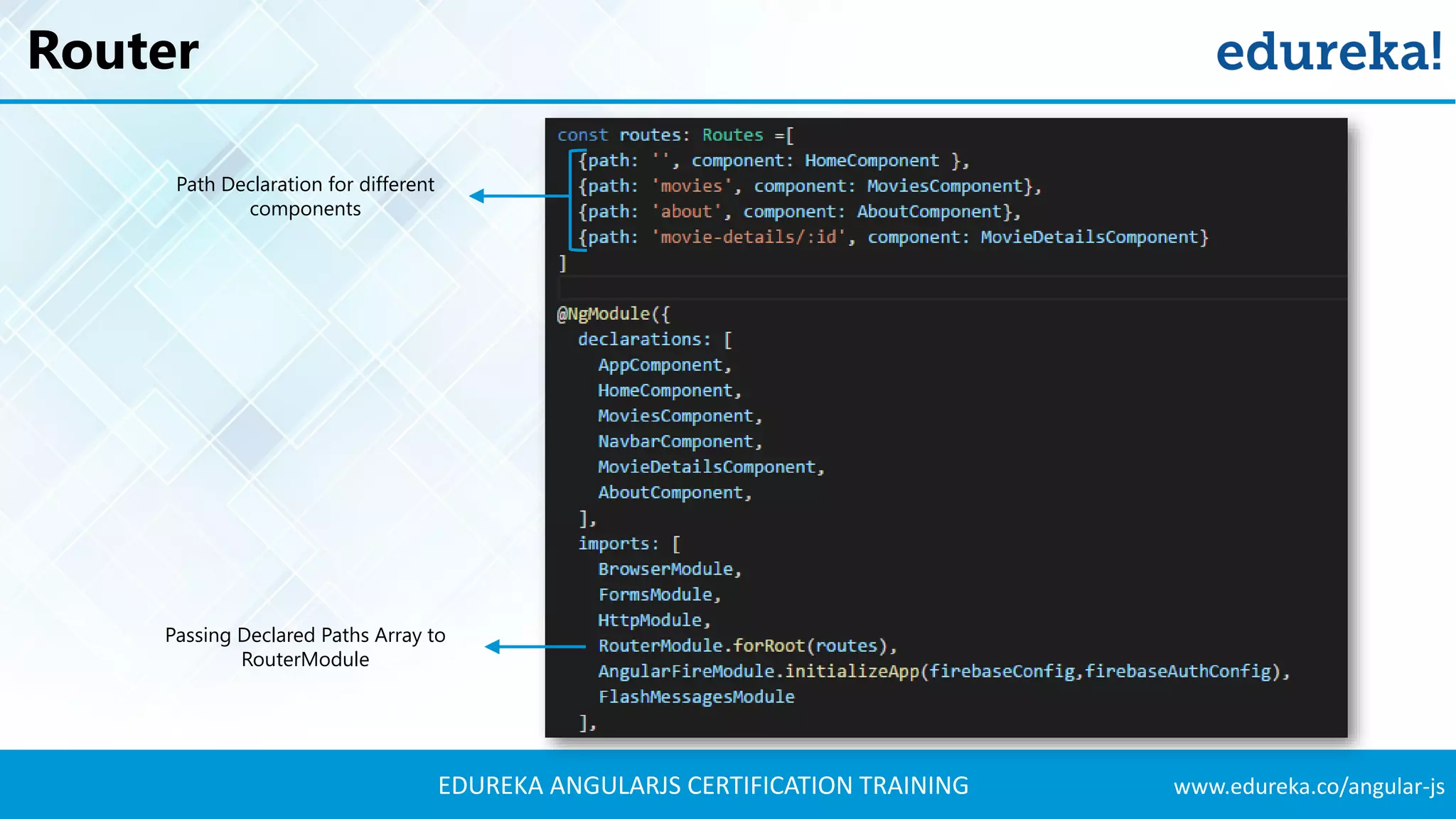
Task: Click the 'imports: [' line
Action: [x=629, y=545]
